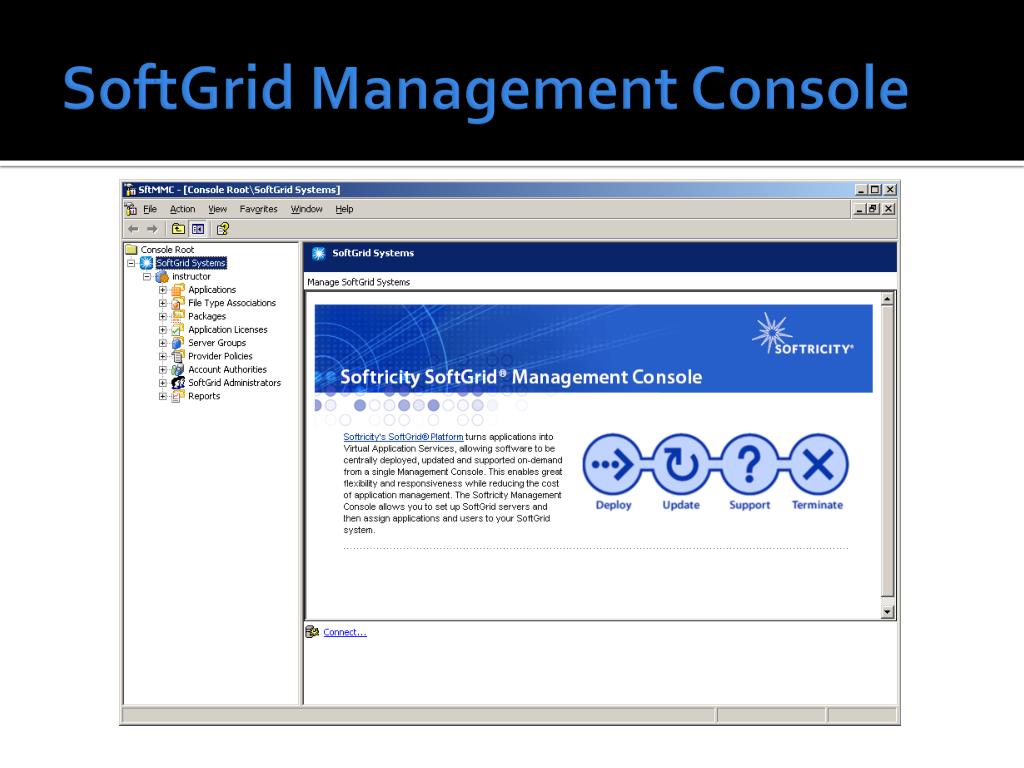Click the content pane scroll down arrow

(887, 612)
